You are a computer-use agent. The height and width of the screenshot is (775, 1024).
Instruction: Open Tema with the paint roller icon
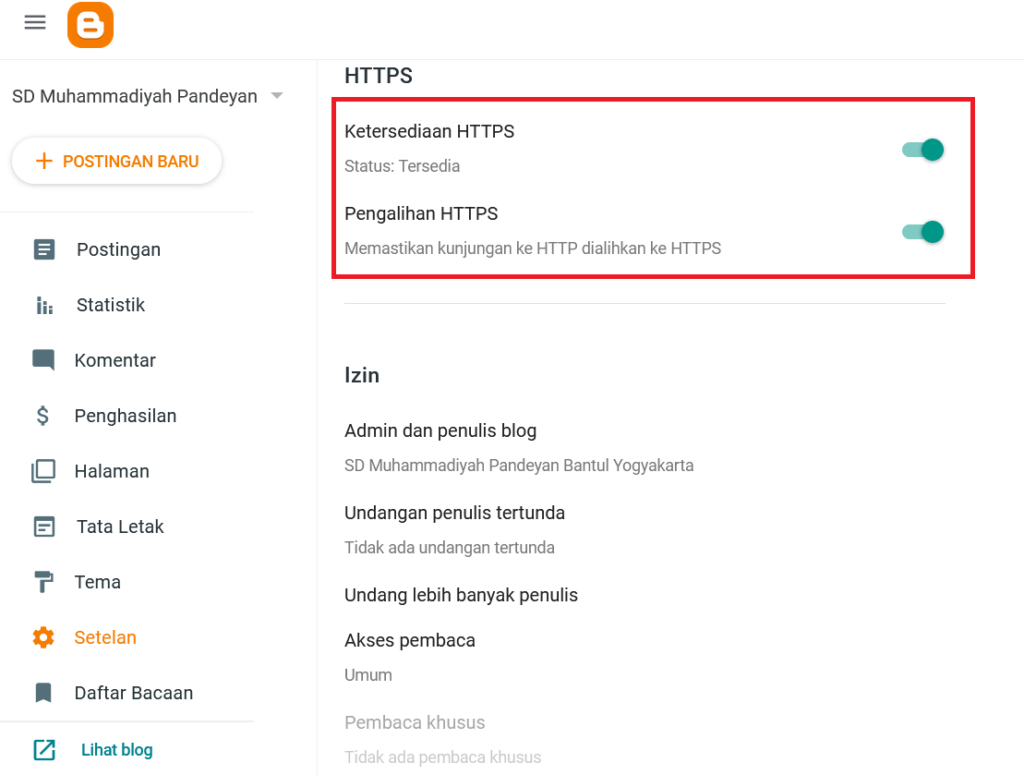45,581
